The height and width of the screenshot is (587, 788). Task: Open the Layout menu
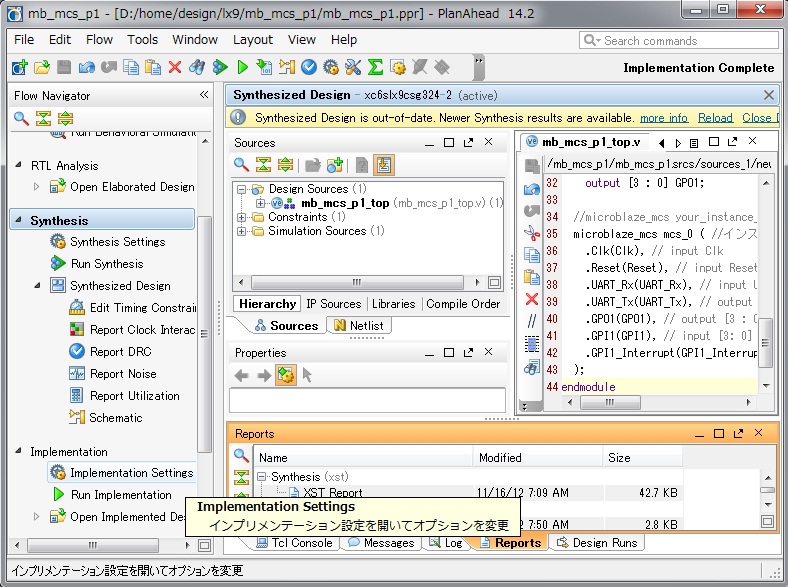click(x=253, y=40)
